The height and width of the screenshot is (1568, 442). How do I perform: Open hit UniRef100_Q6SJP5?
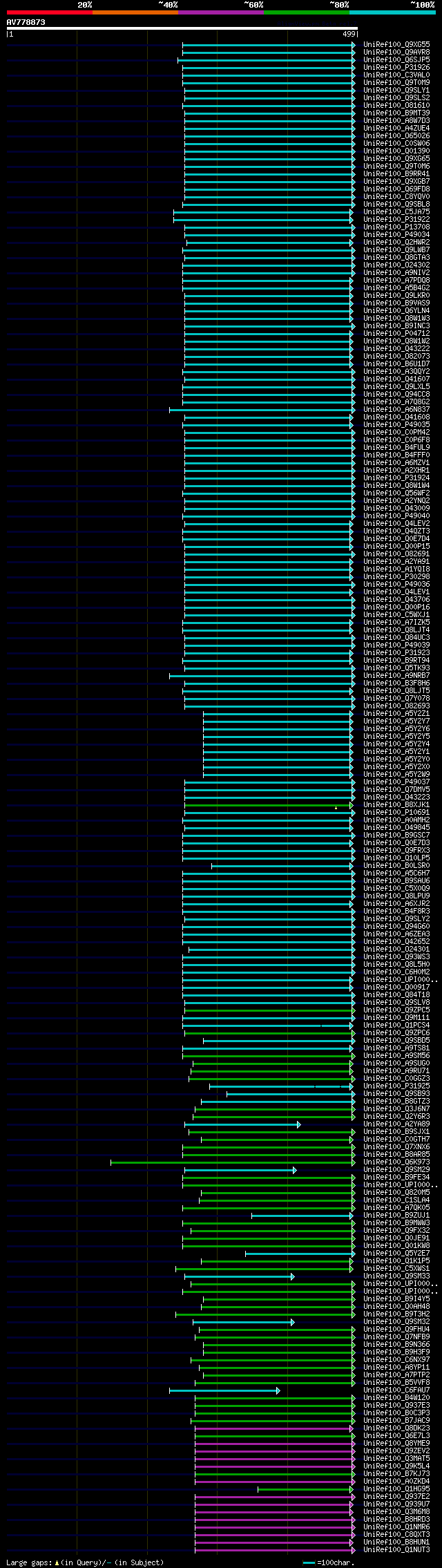click(x=396, y=60)
